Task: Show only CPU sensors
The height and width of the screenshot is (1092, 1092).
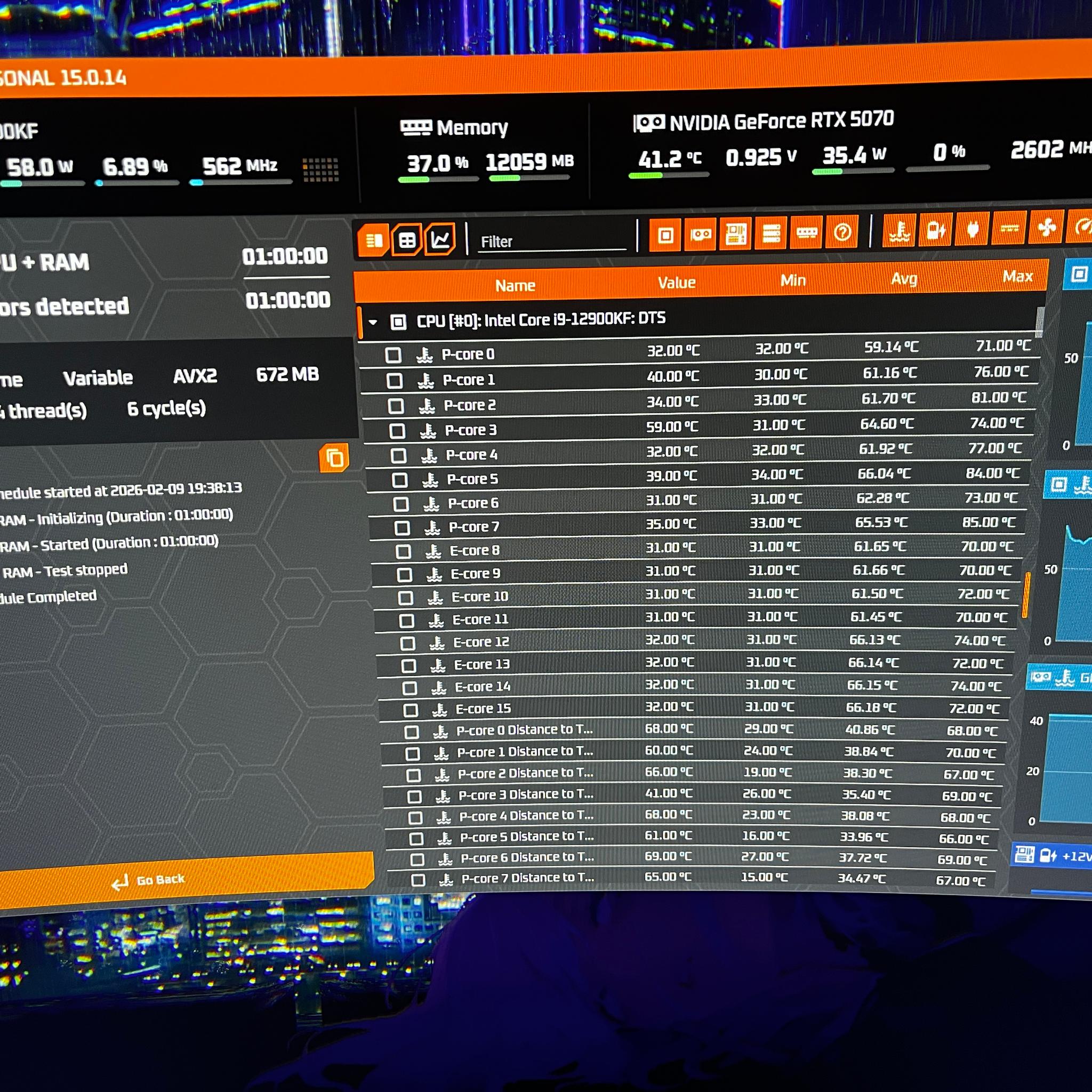Action: (x=665, y=235)
